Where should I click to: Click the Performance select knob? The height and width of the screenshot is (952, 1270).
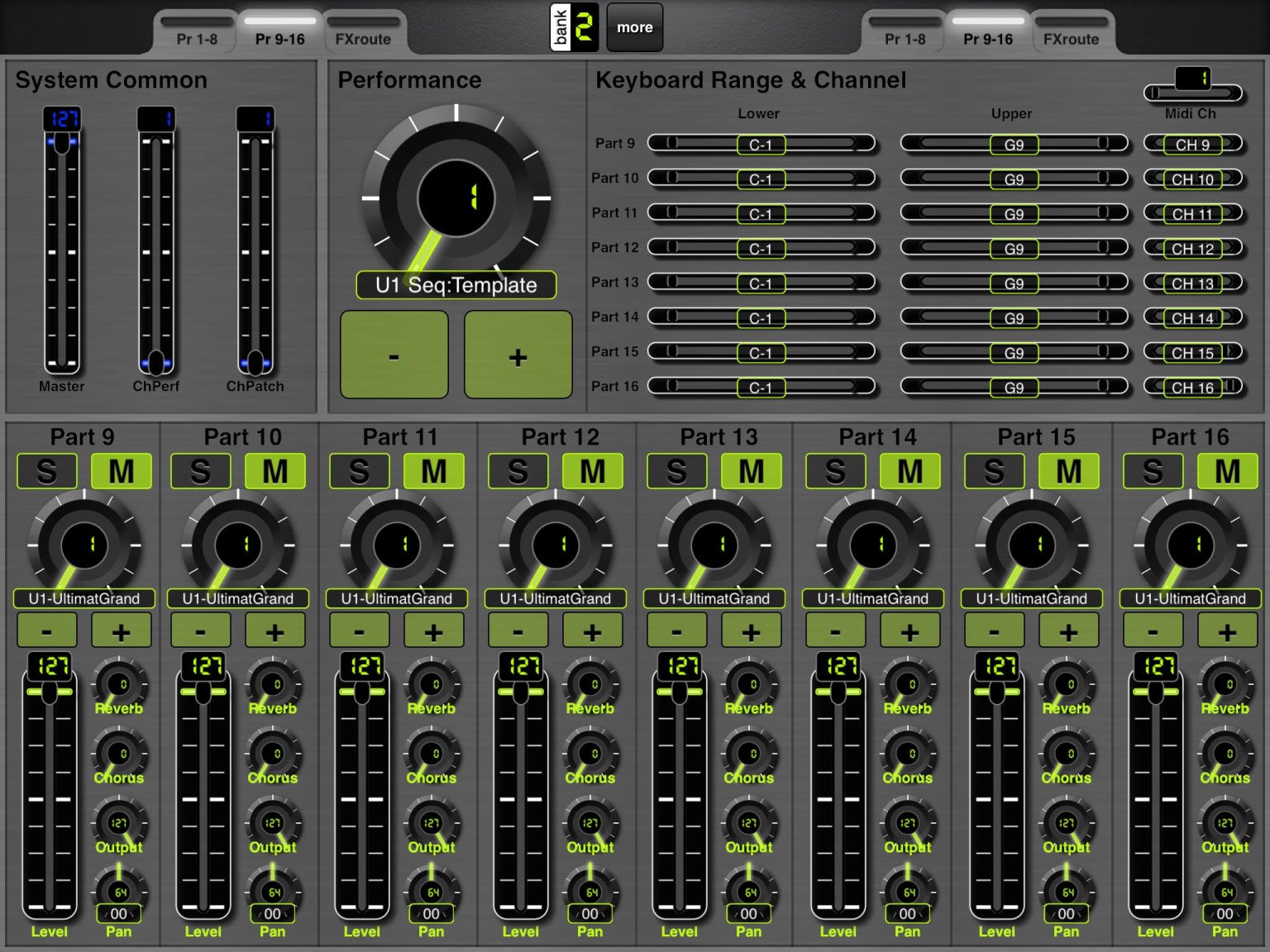[456, 198]
